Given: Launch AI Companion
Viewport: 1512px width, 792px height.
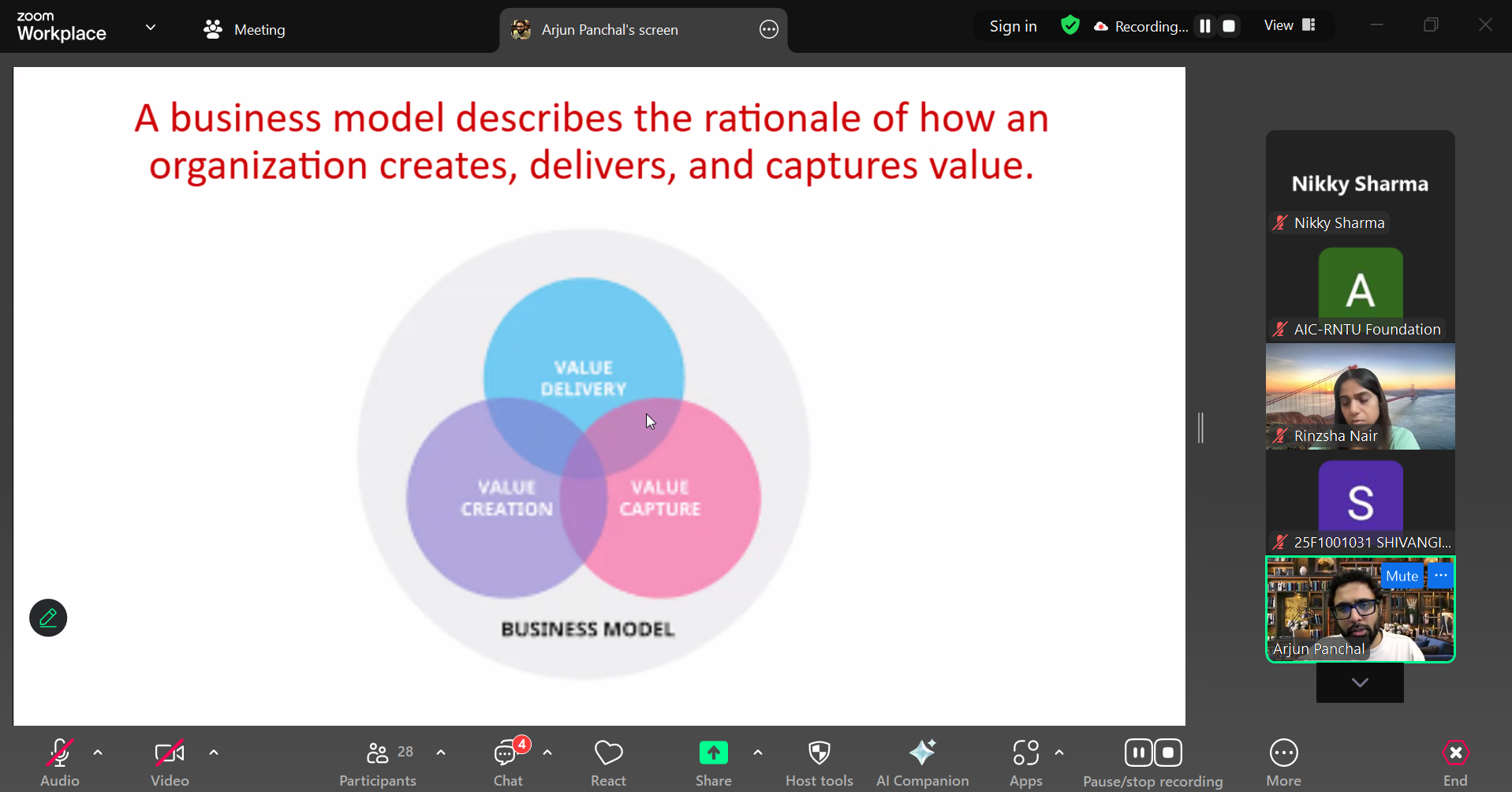Looking at the screenshot, I should click(x=922, y=754).
